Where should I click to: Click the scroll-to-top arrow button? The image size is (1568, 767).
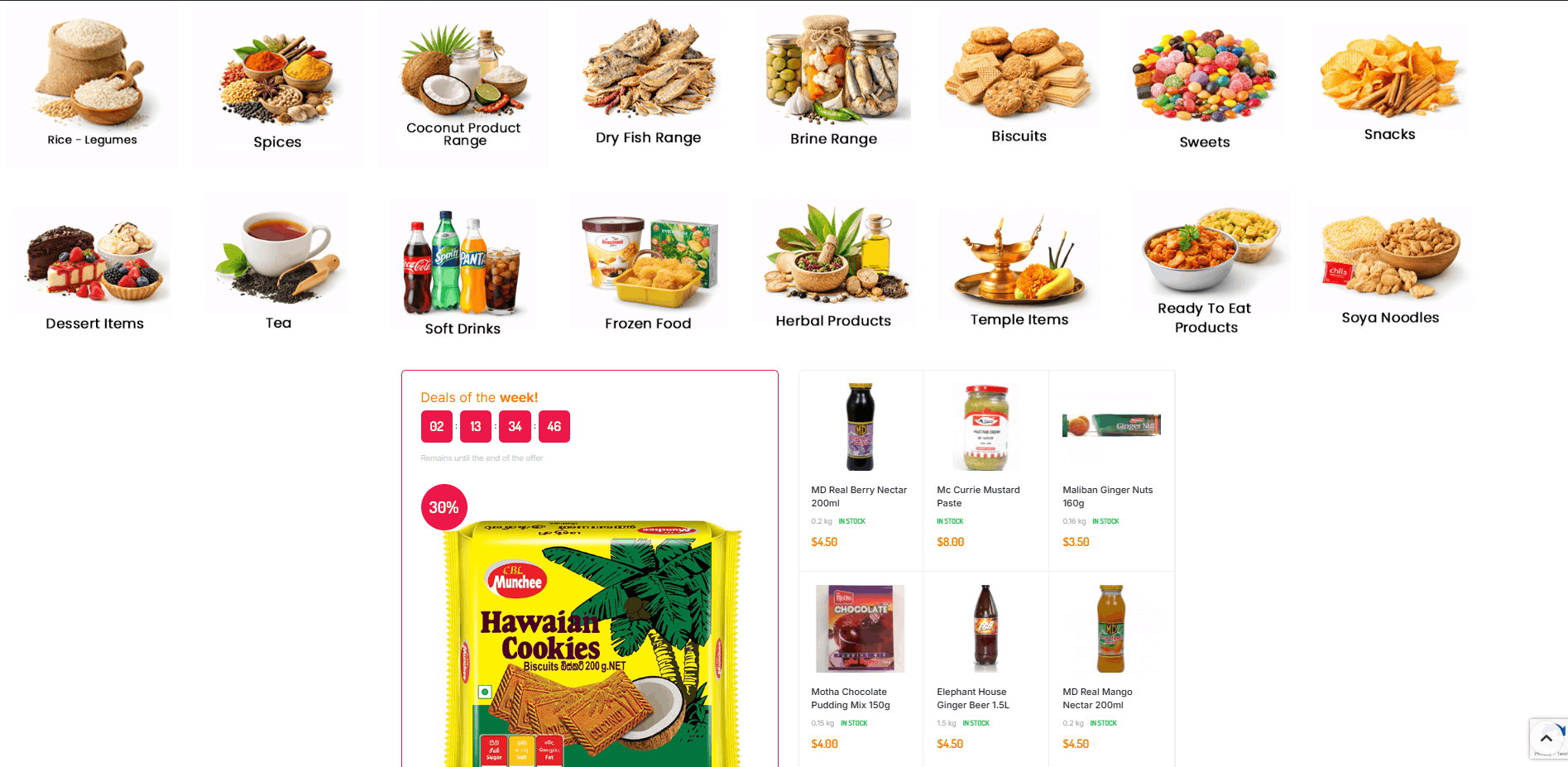pos(1546,738)
